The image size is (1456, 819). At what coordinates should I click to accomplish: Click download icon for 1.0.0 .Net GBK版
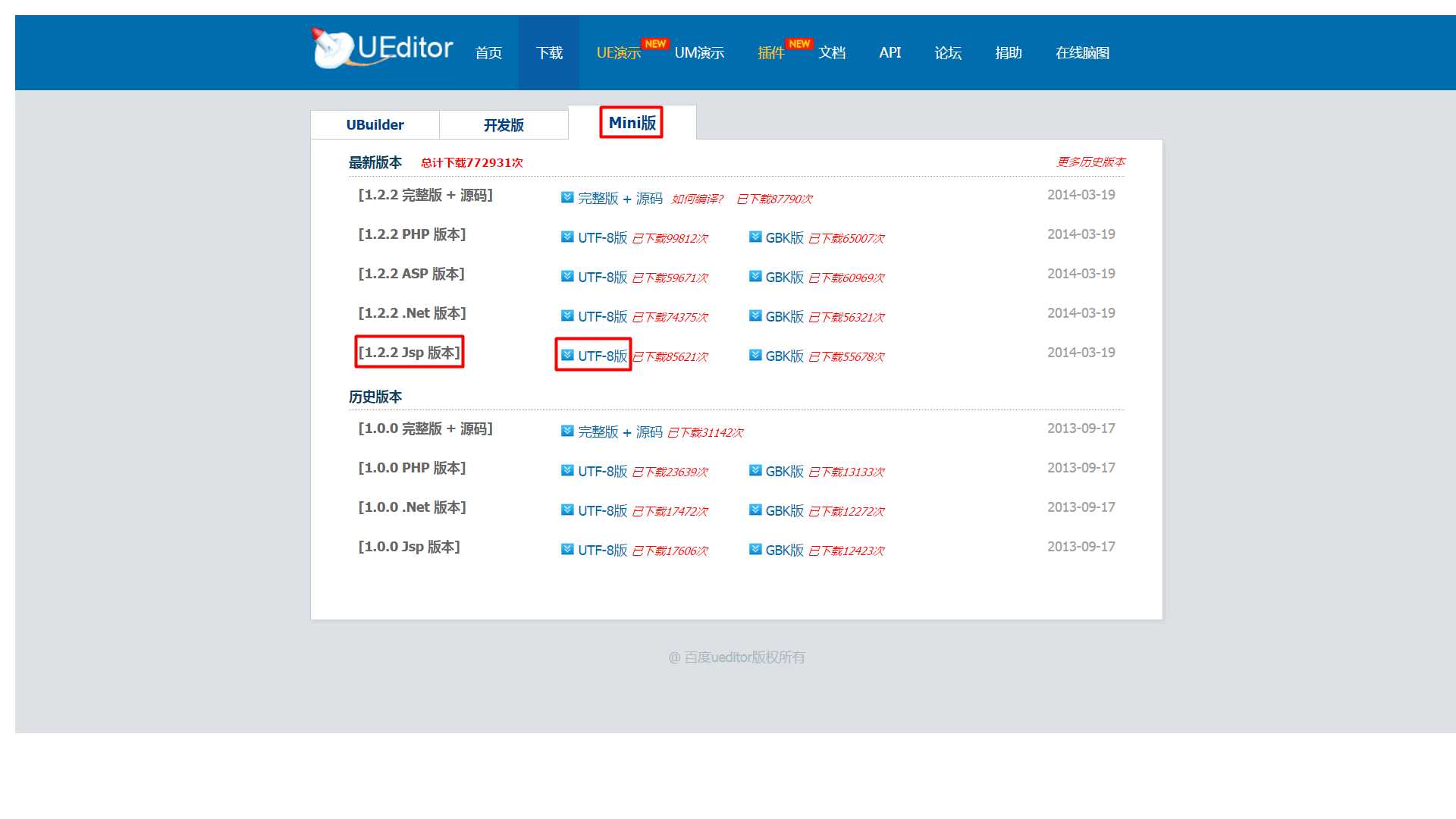click(x=755, y=510)
